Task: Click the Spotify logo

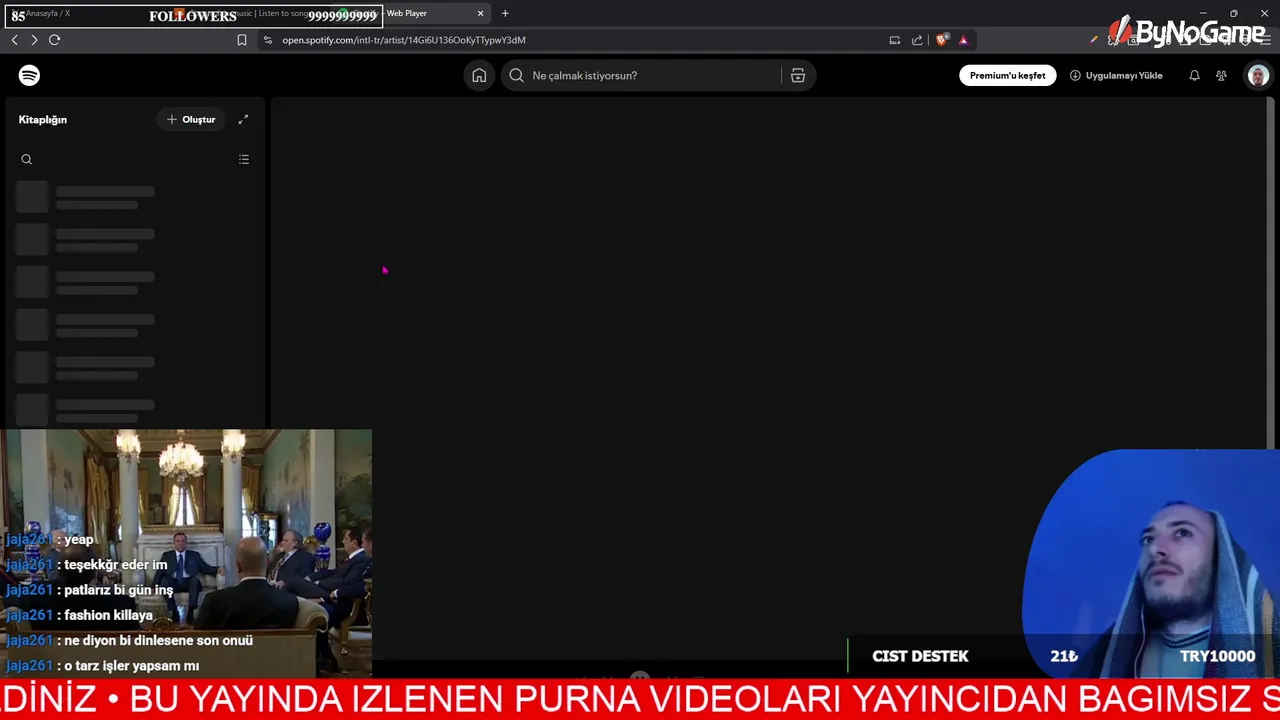Action: (x=29, y=75)
